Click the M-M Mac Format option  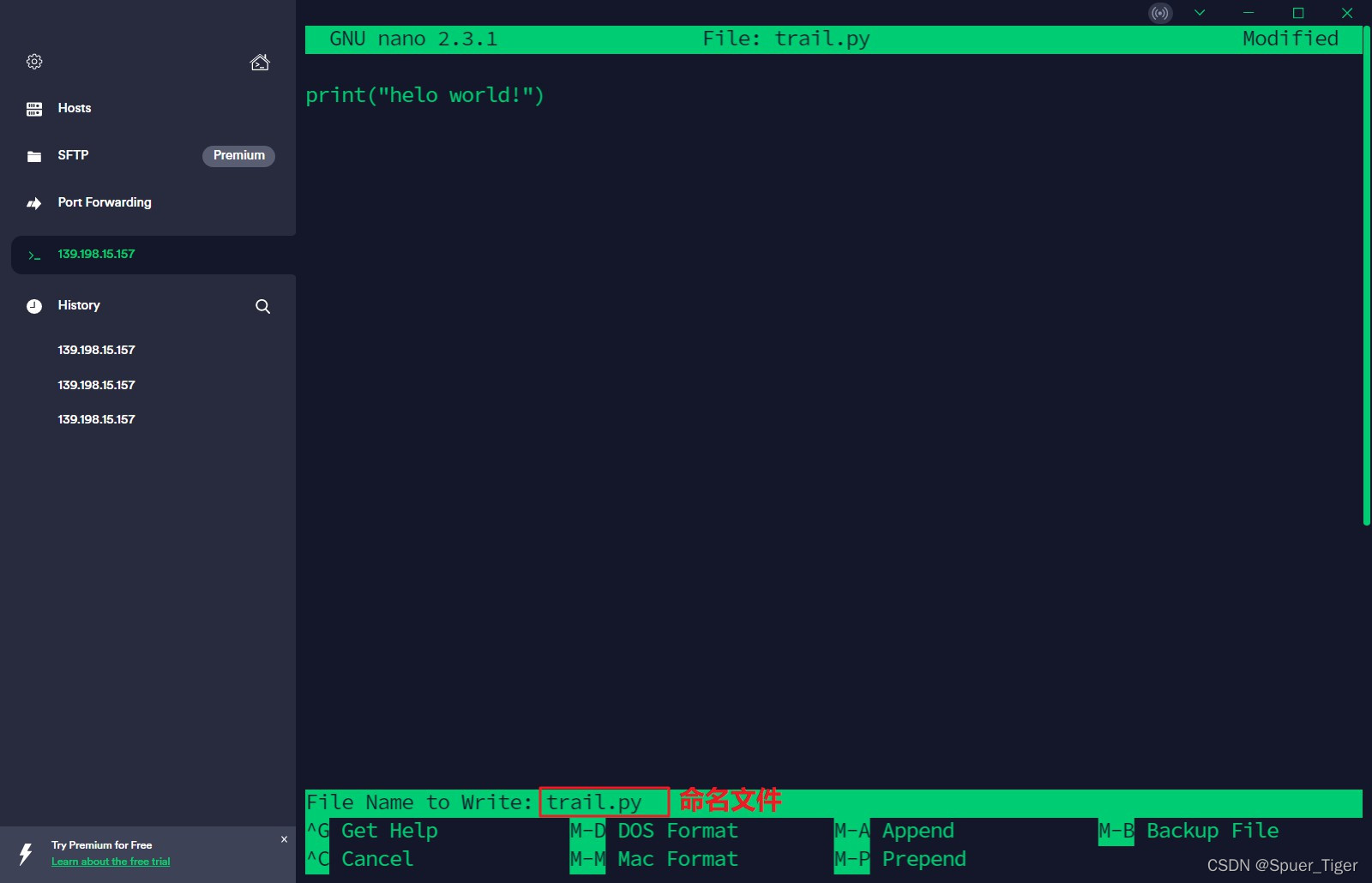(654, 859)
